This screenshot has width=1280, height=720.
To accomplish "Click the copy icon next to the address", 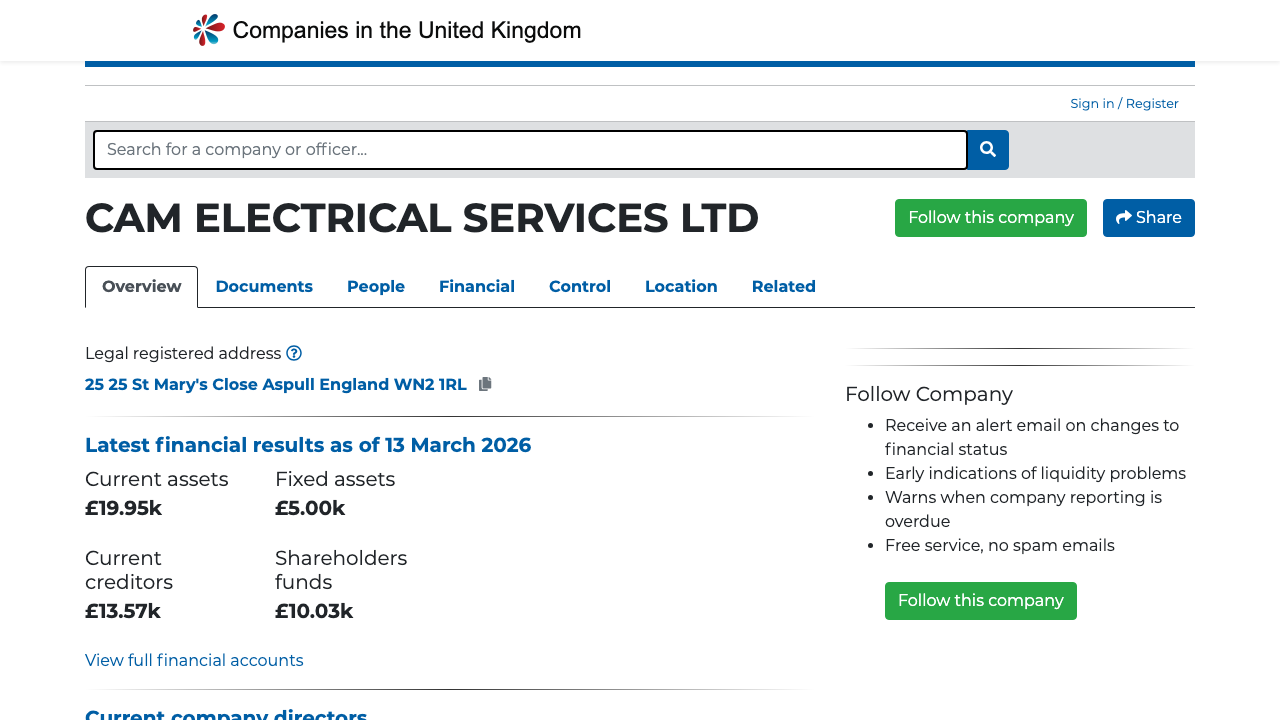I will coord(485,384).
